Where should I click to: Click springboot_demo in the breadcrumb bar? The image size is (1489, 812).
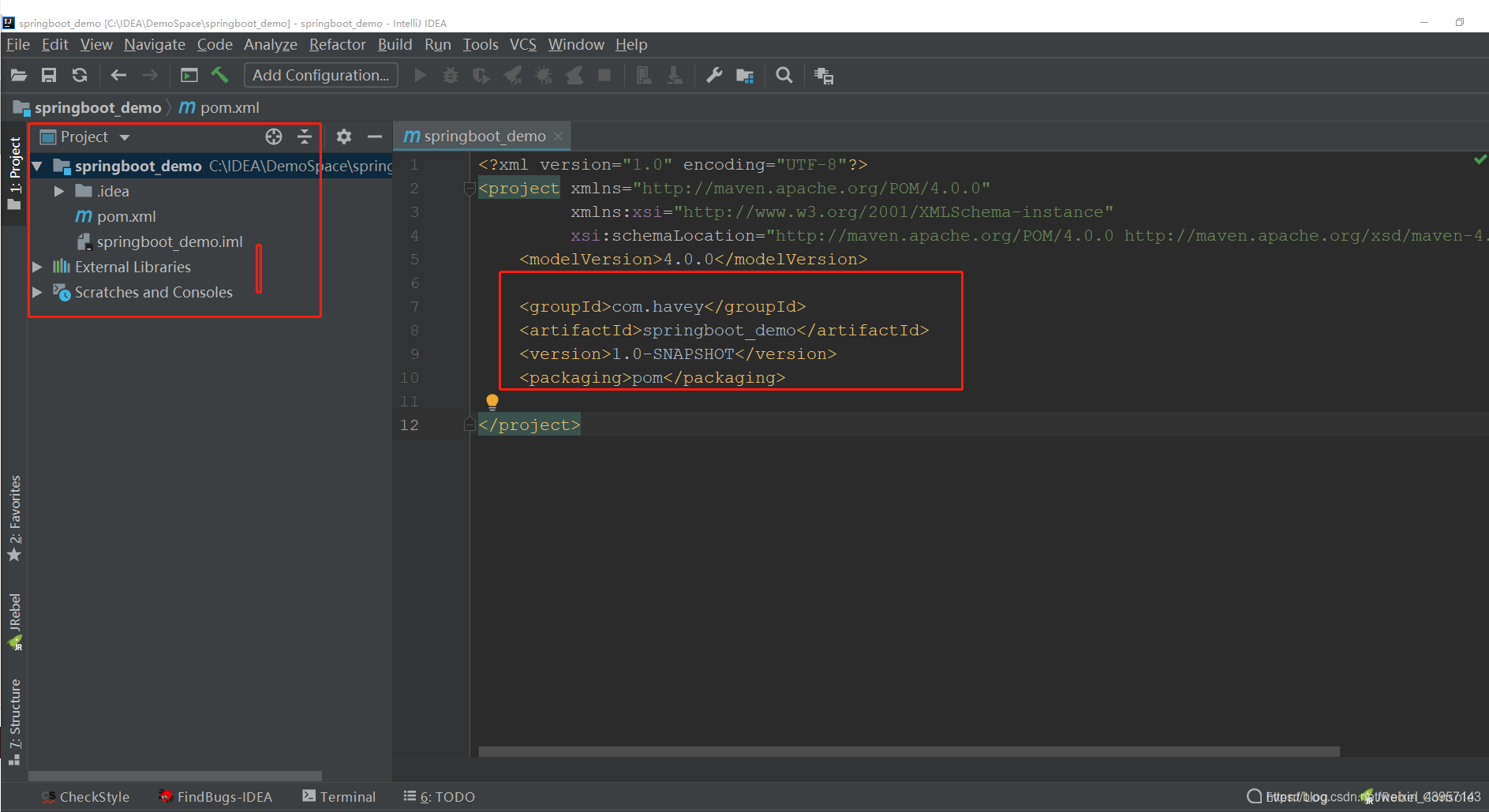point(97,107)
